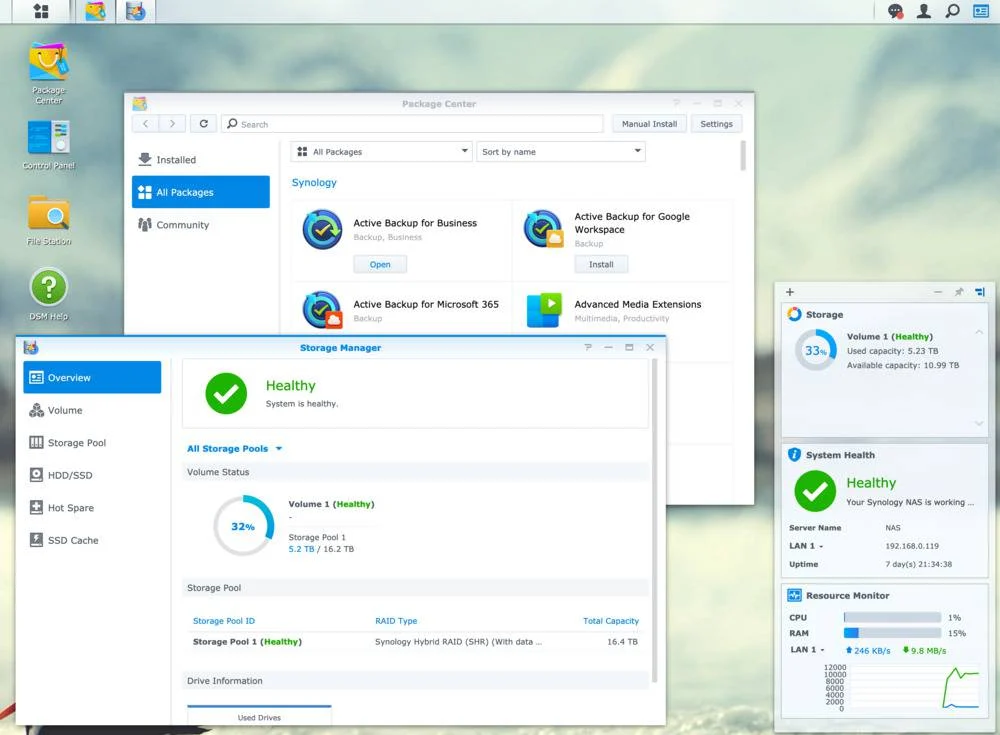
Task: Select All Packages in Package Center sidebar
Action: (201, 192)
